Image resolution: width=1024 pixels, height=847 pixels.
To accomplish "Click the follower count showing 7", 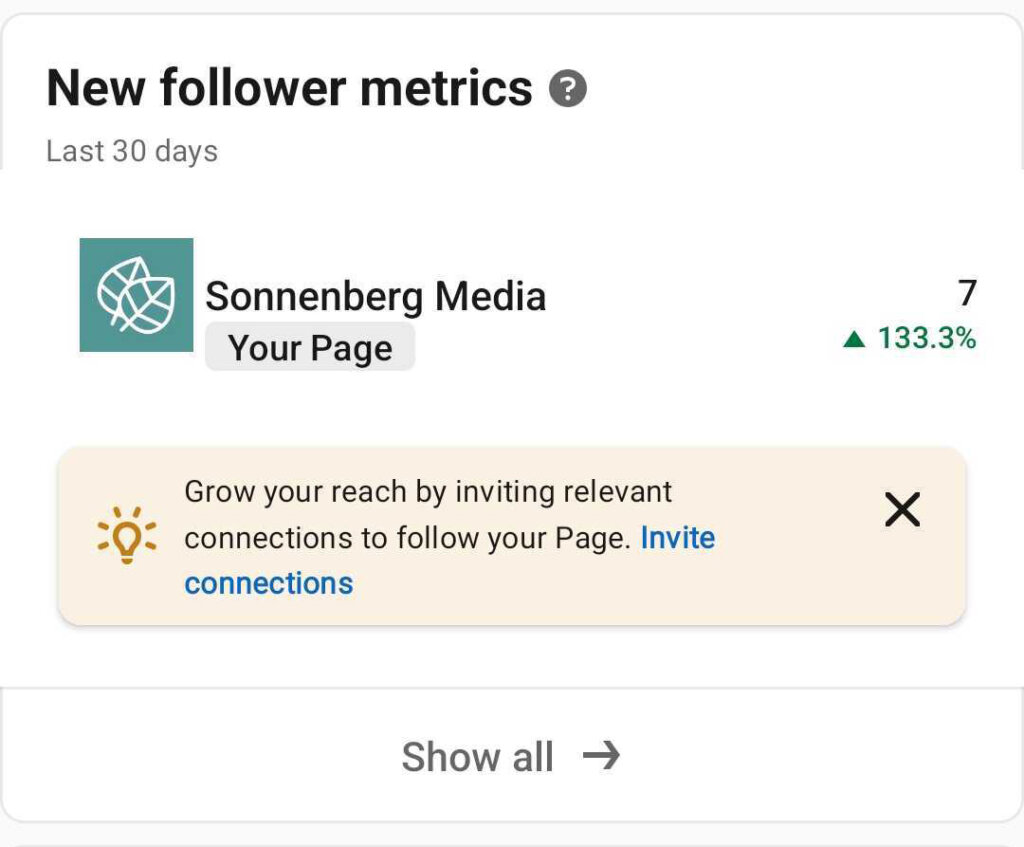I will tap(961, 293).
